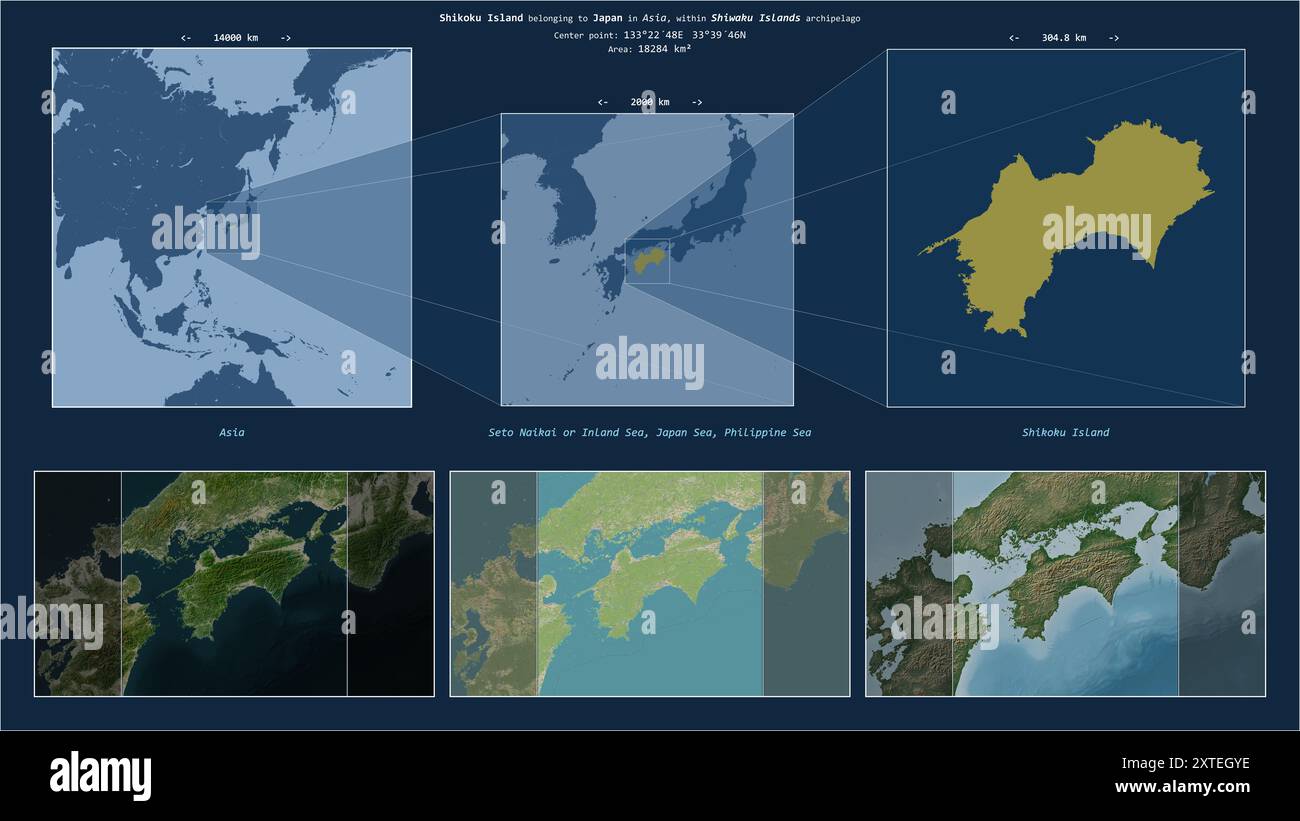Click the '304.8 km' scale label
This screenshot has height=821, width=1300.
[x=1064, y=38]
